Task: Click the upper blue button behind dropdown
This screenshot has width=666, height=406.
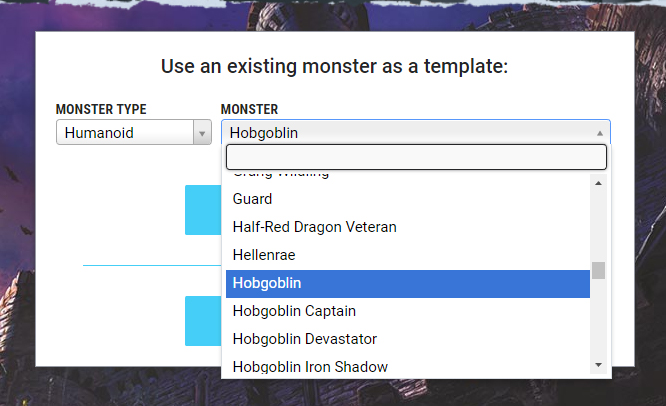Action: (203, 210)
